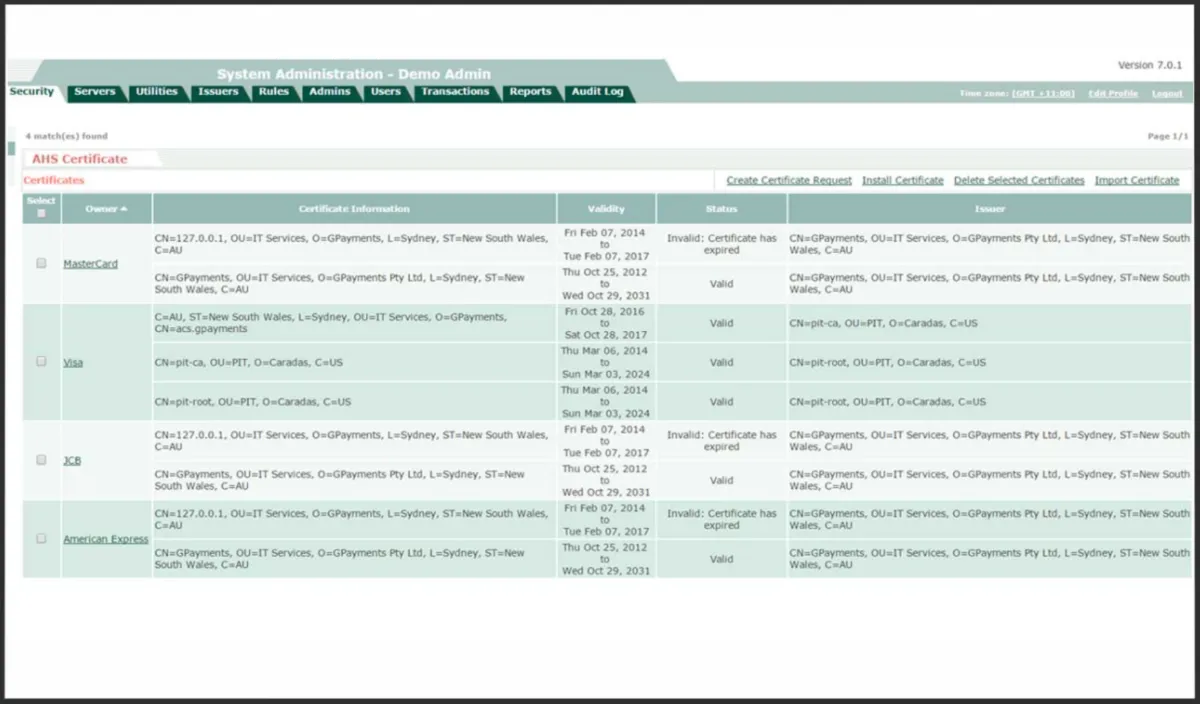This screenshot has height=704, width=1200.
Task: Click the 'Page 1/1' indicator
Action: click(x=1168, y=136)
